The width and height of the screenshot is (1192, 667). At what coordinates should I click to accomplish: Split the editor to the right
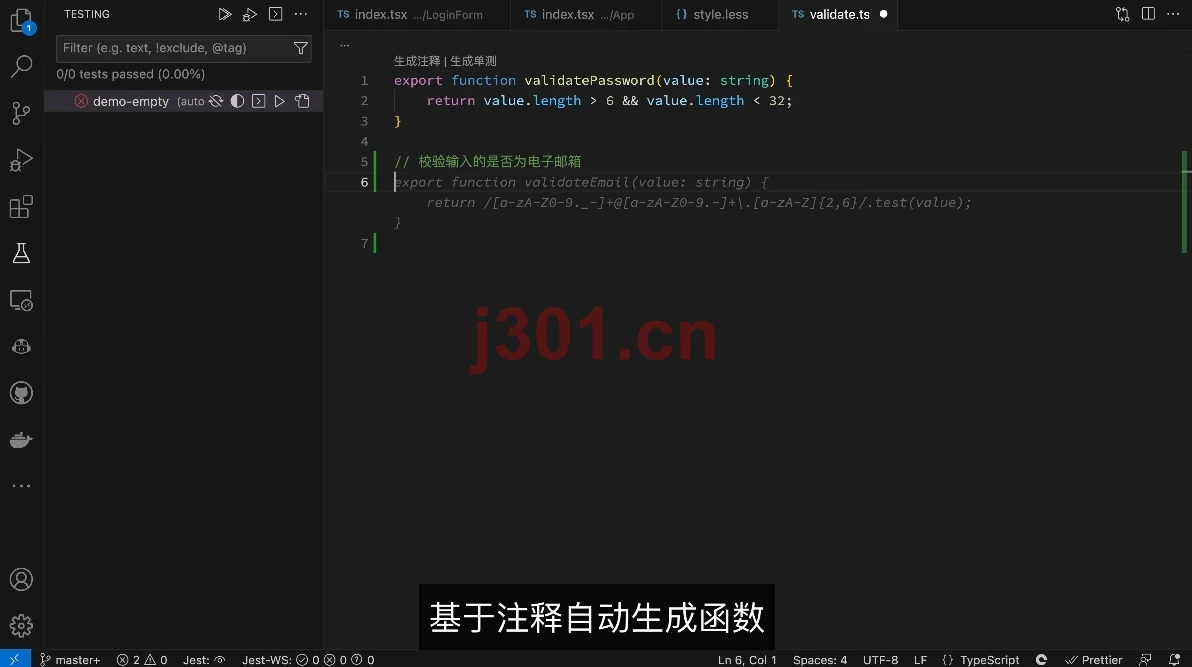coord(1148,14)
